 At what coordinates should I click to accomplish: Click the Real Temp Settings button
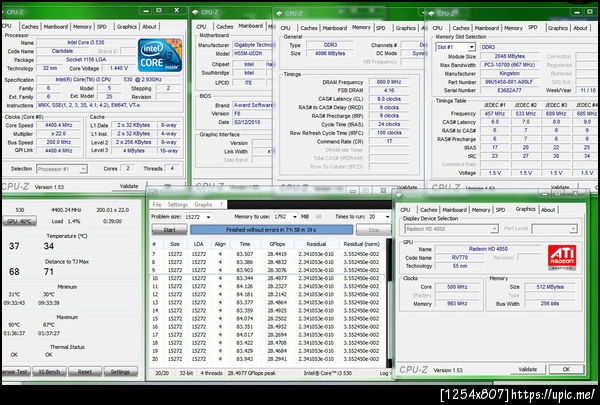point(120,372)
